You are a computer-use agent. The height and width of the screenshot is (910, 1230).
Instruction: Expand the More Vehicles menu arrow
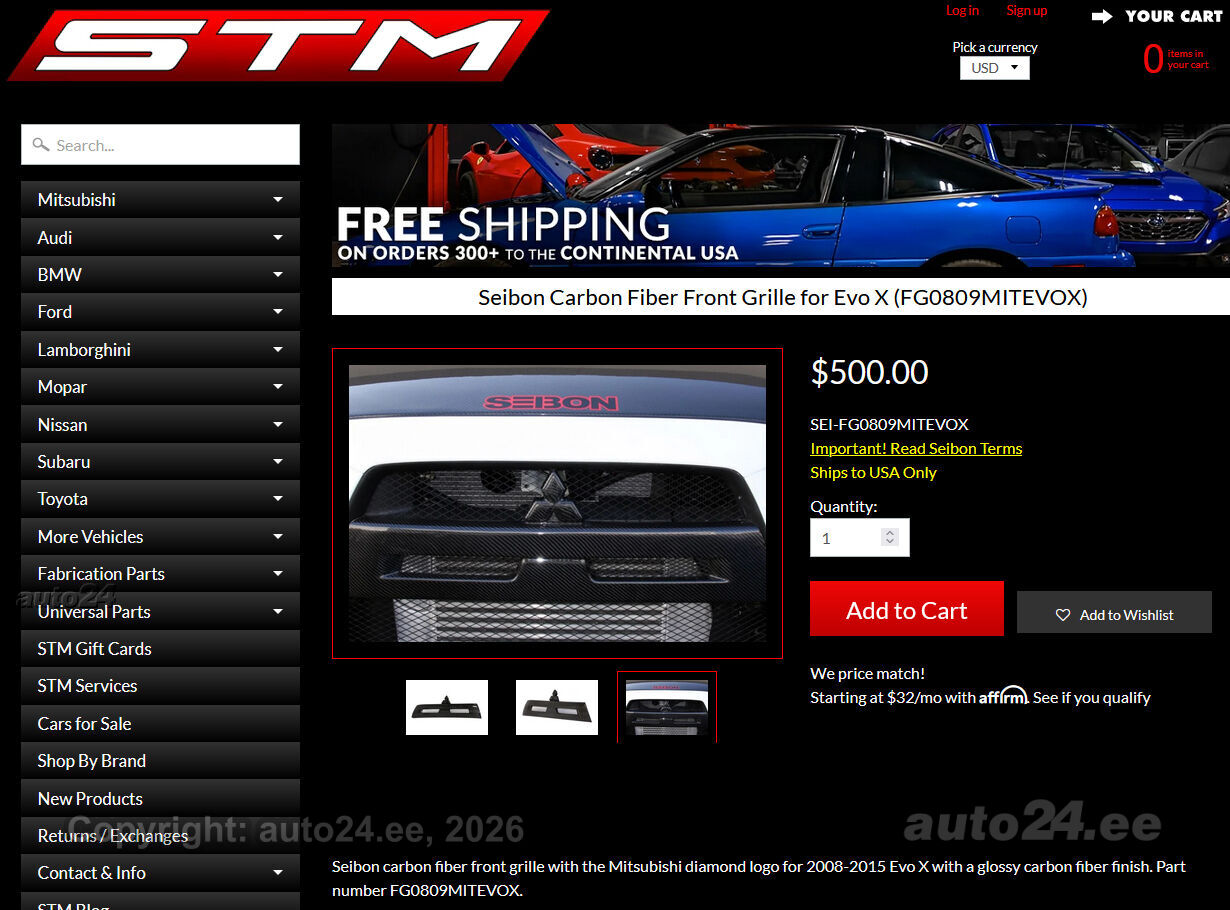point(278,537)
